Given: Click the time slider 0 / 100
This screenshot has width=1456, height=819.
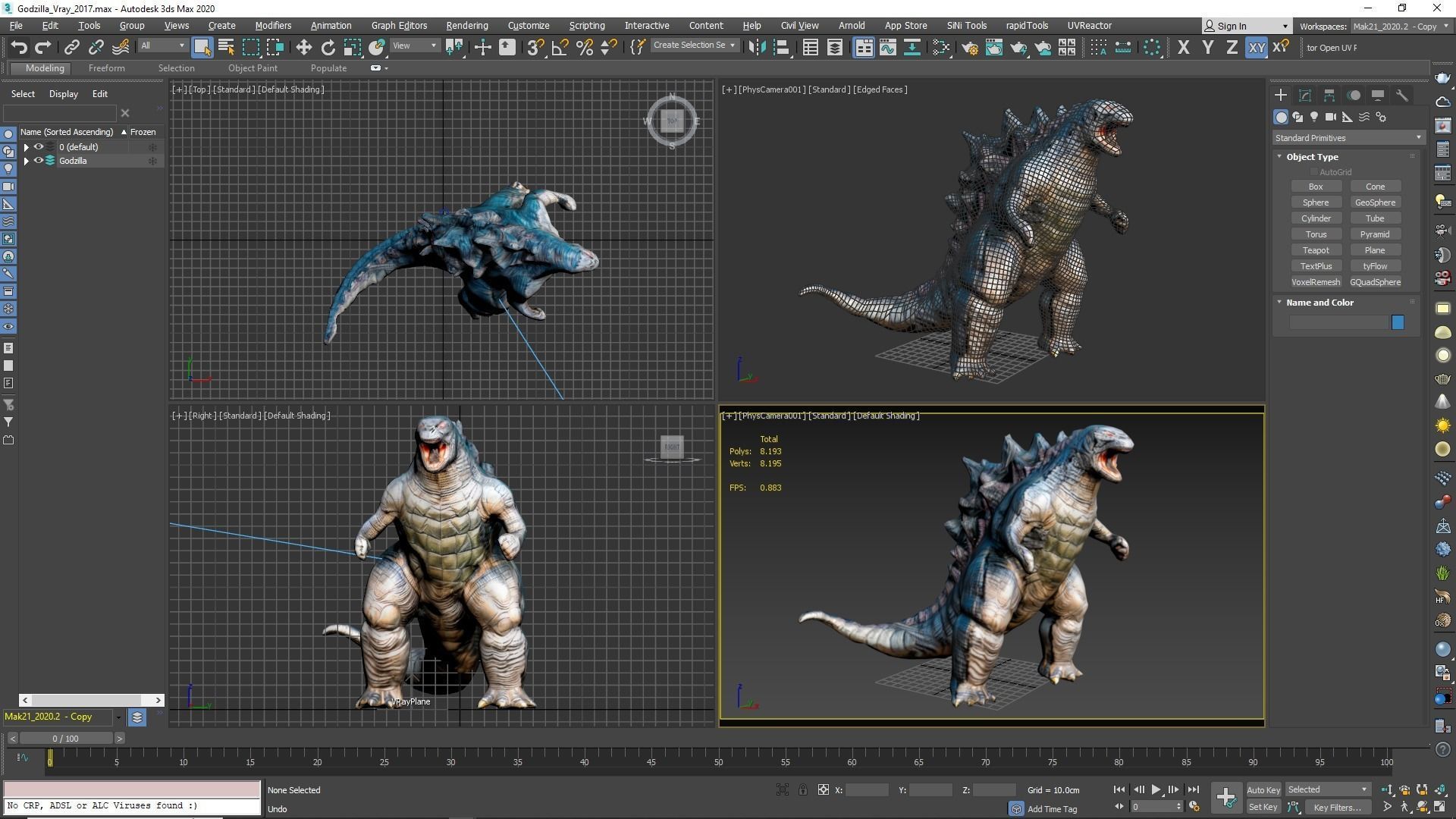Looking at the screenshot, I should point(66,739).
